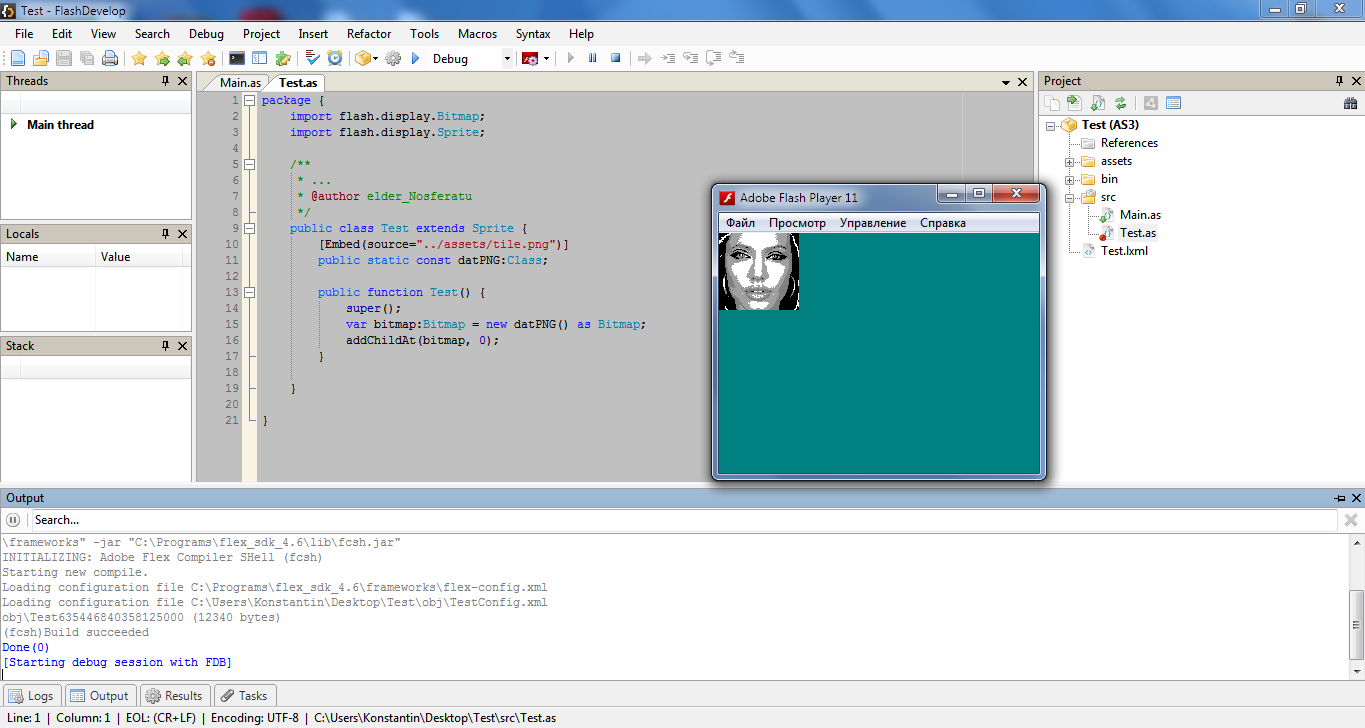The image size is (1365, 728).
Task: Click the Output search input field
Action: [682, 520]
